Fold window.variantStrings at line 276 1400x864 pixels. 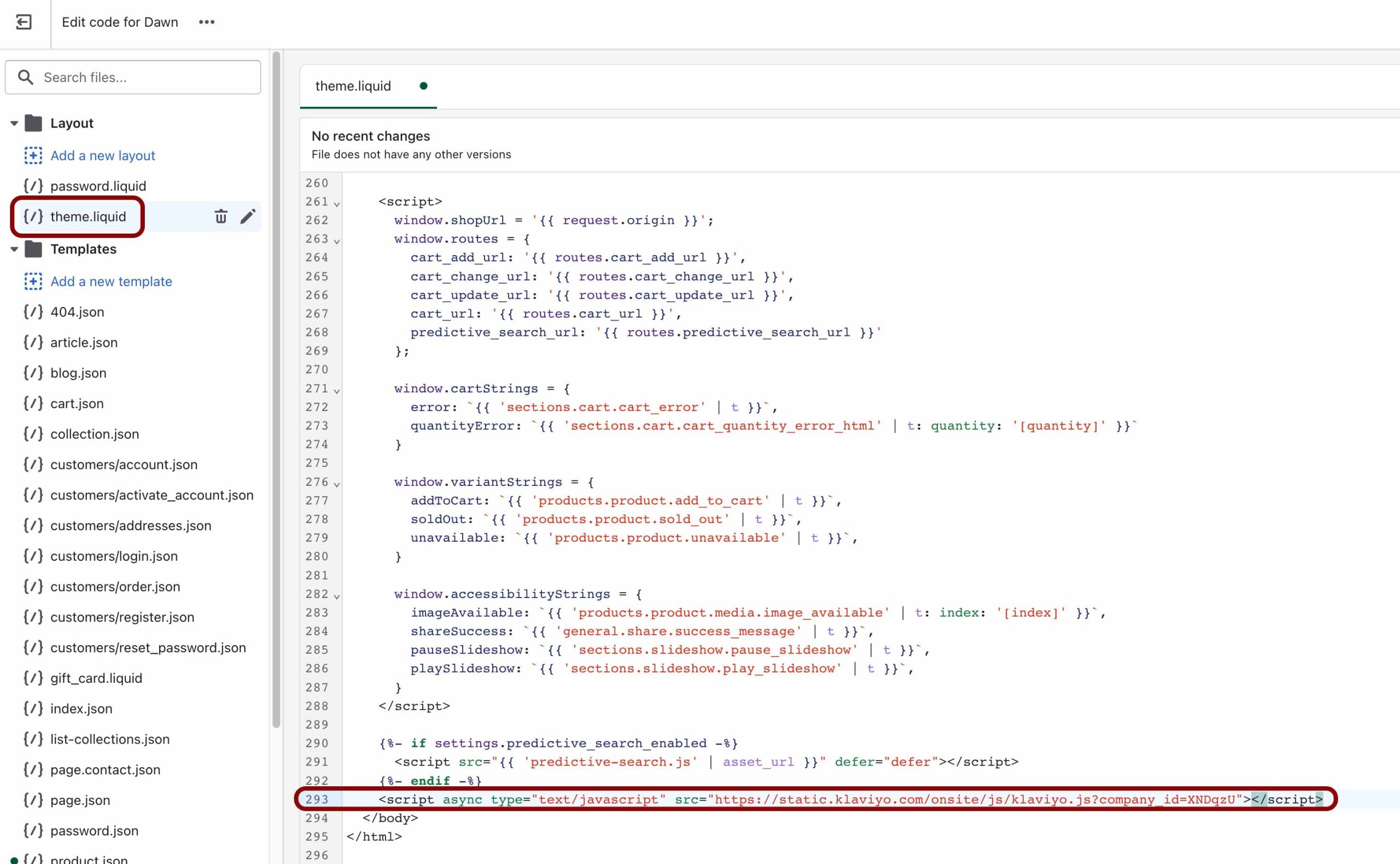337,484
